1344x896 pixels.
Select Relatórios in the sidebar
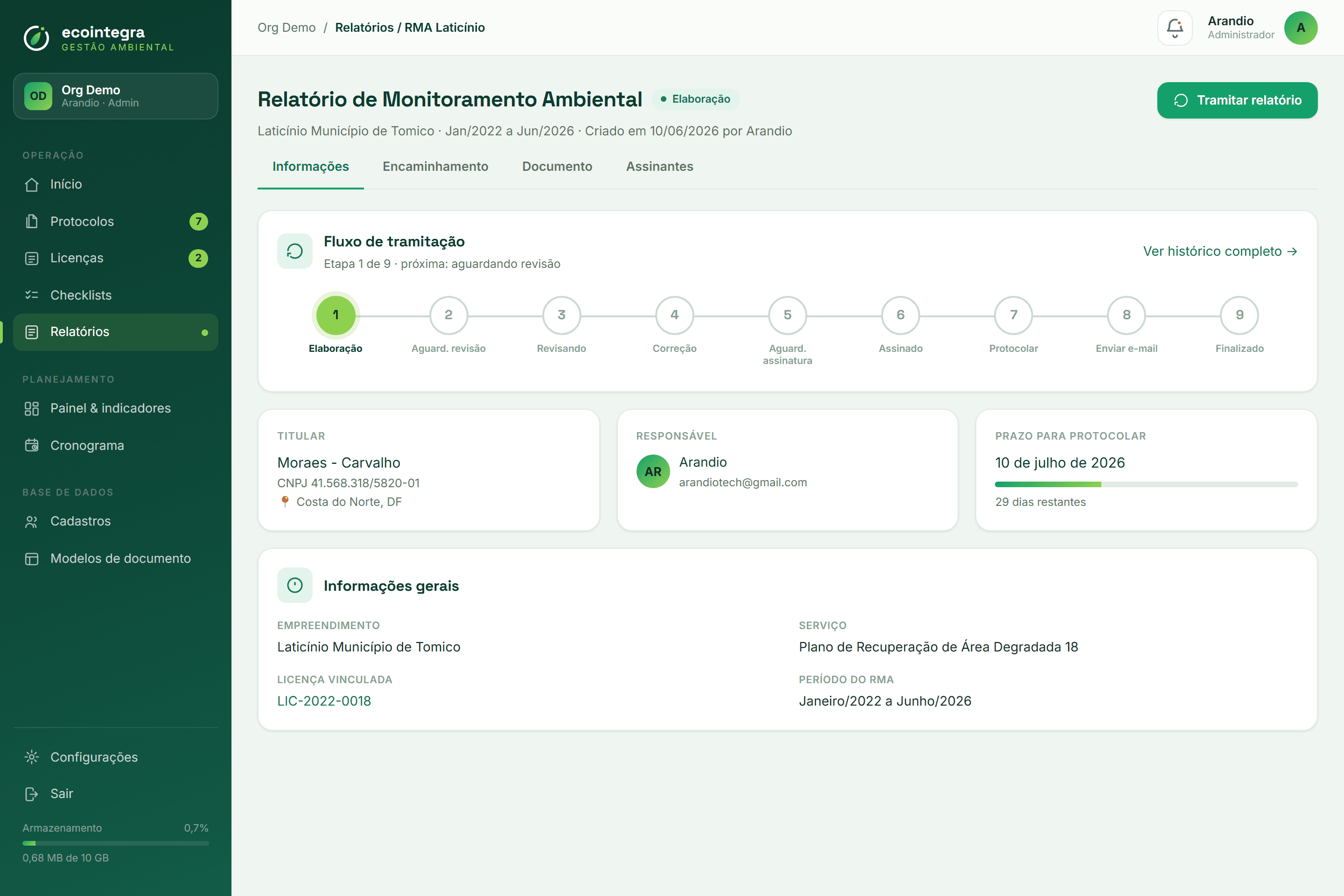point(115,332)
